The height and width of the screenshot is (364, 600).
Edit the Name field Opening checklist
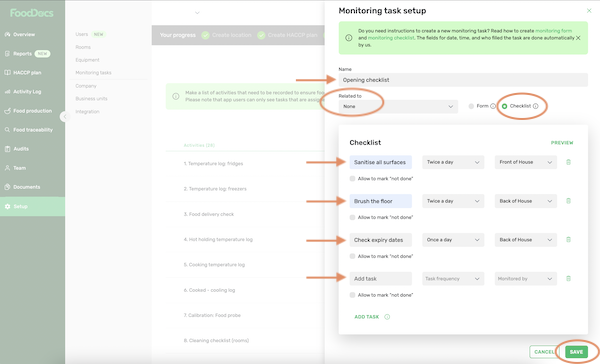coord(463,80)
